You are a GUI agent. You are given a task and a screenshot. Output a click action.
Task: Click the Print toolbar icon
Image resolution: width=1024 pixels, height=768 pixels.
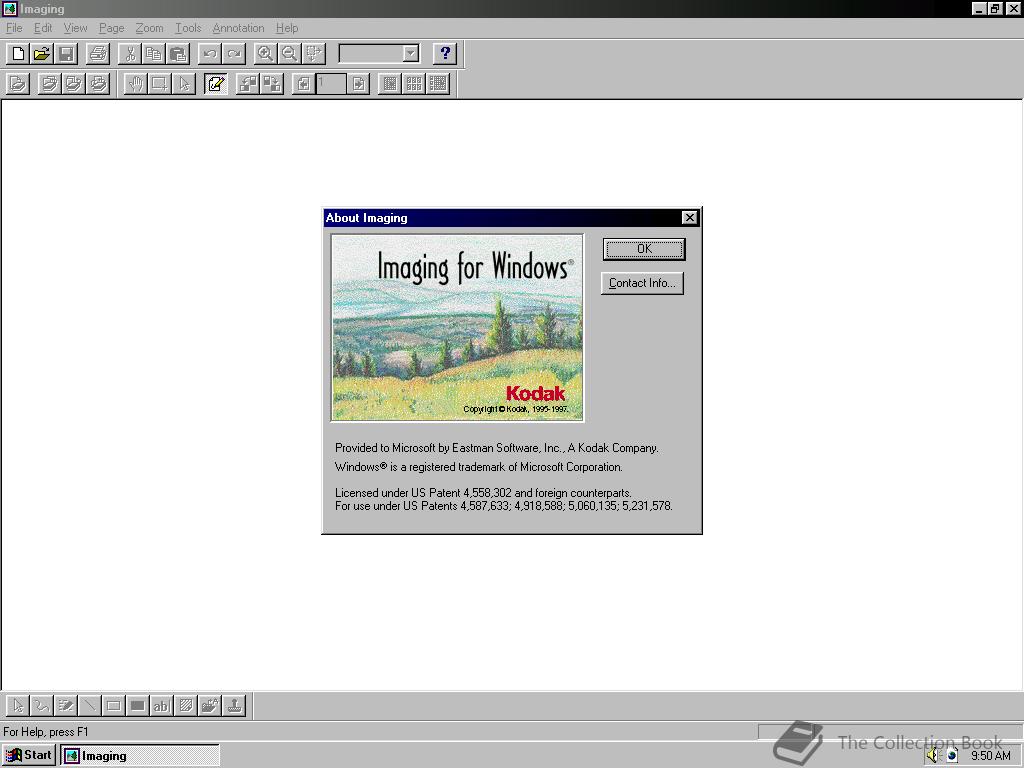98,54
